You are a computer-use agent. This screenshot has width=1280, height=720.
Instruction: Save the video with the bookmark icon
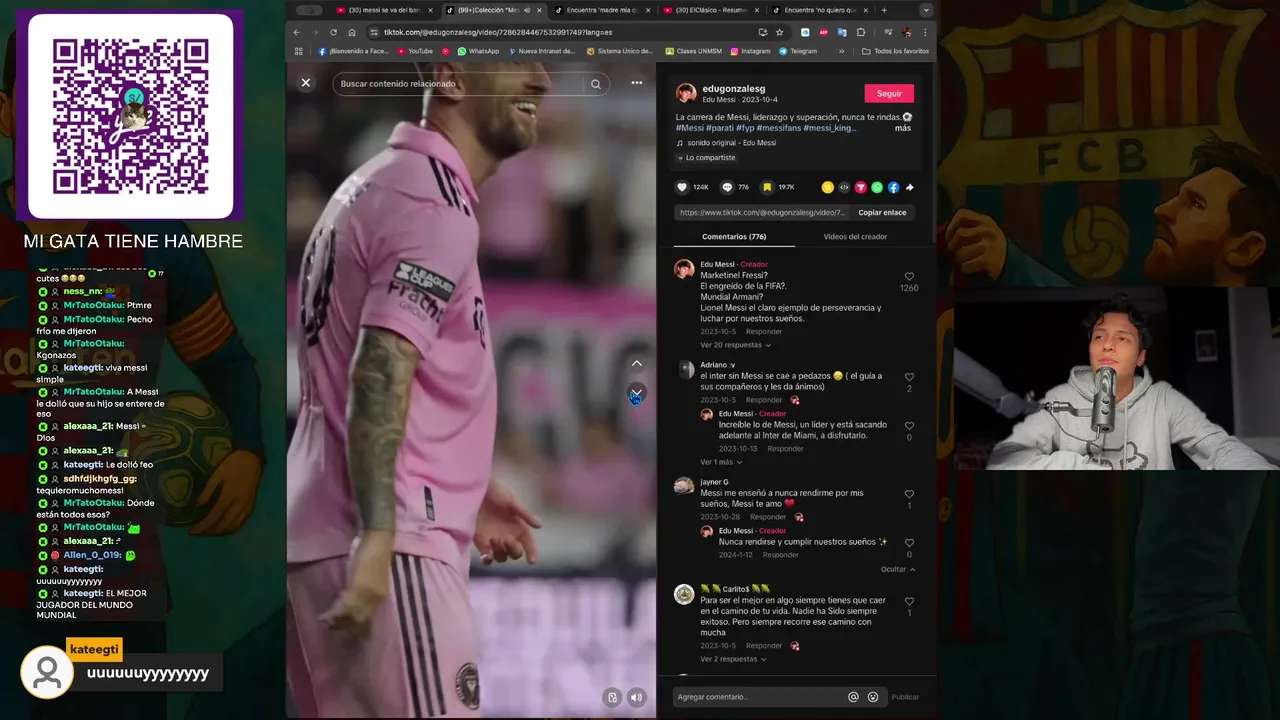coord(767,187)
